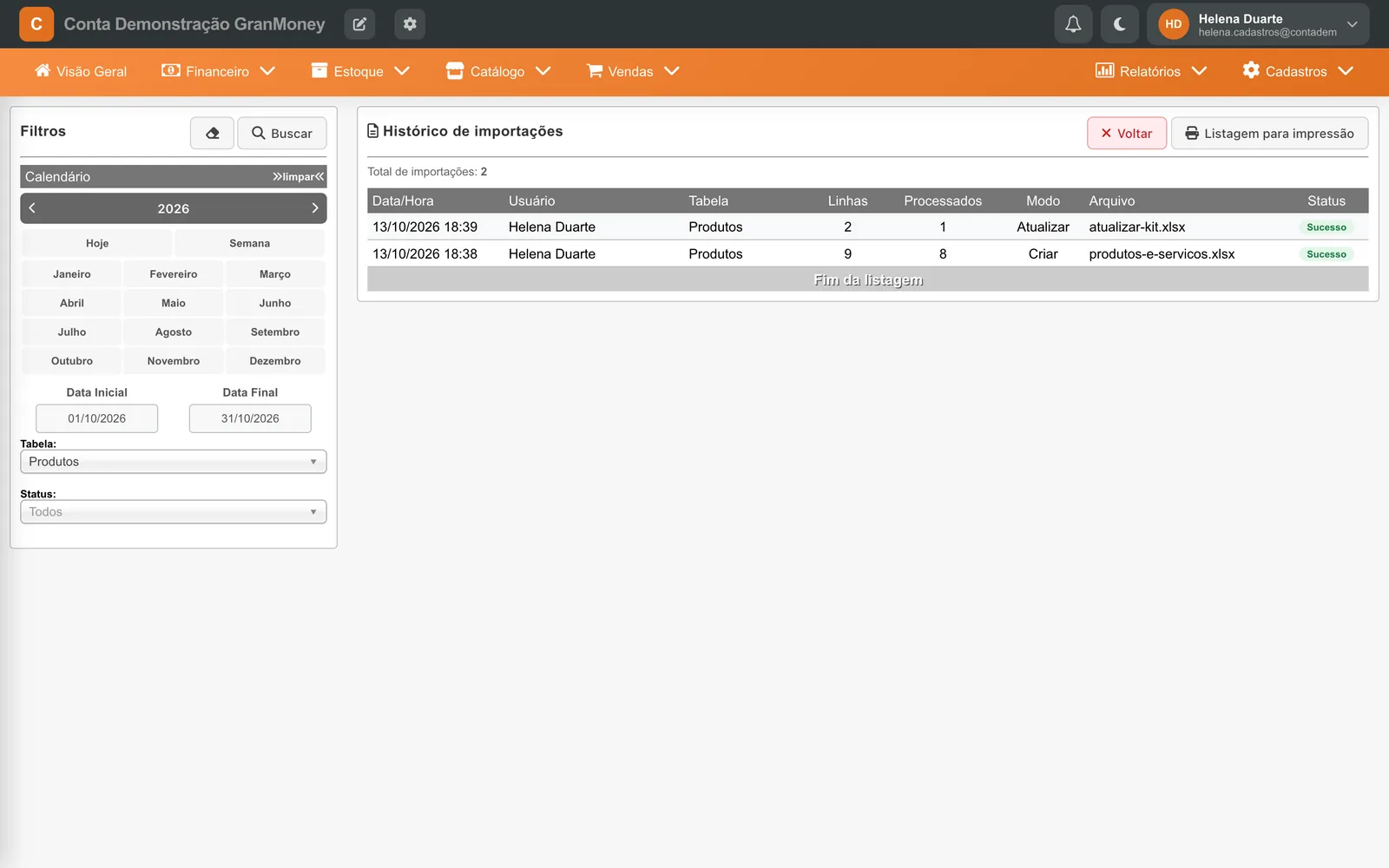Open the edit account name icon
Image resolution: width=1389 pixels, height=868 pixels.
pyautogui.click(x=359, y=24)
